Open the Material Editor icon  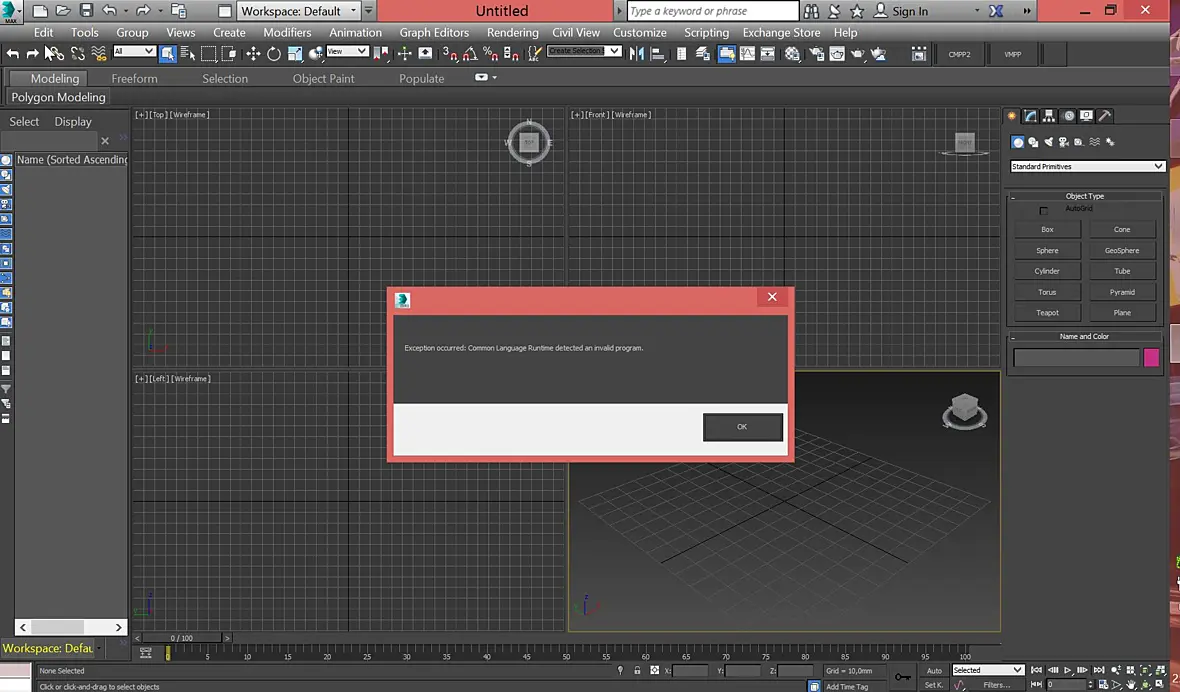coord(792,53)
